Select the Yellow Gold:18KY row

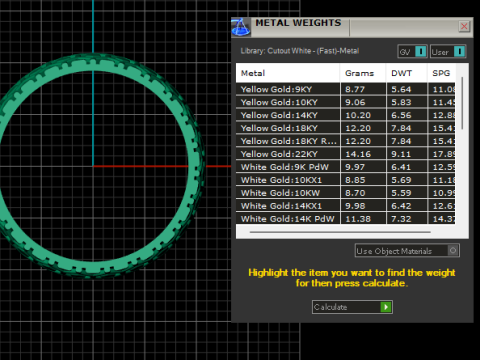tap(345, 128)
